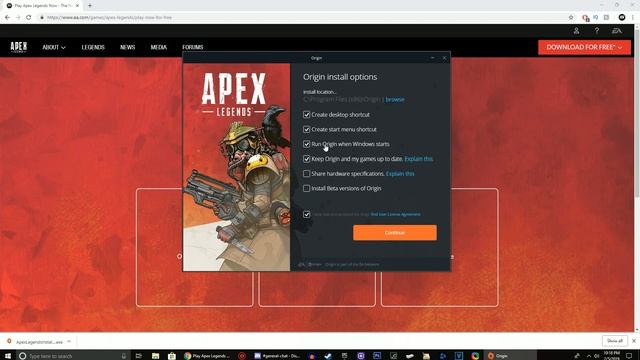Click the taskbar search box

[73, 356]
